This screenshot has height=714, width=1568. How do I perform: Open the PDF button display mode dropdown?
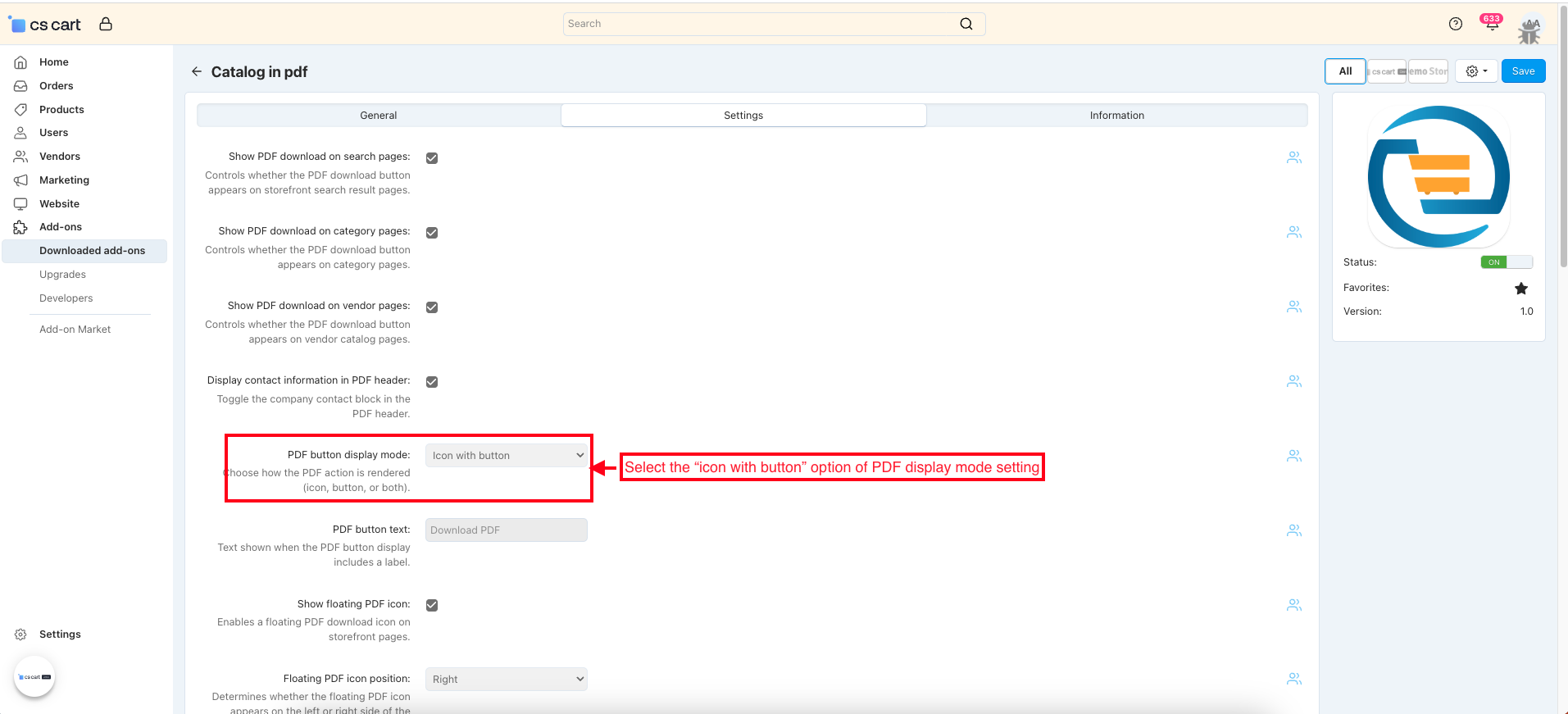507,456
